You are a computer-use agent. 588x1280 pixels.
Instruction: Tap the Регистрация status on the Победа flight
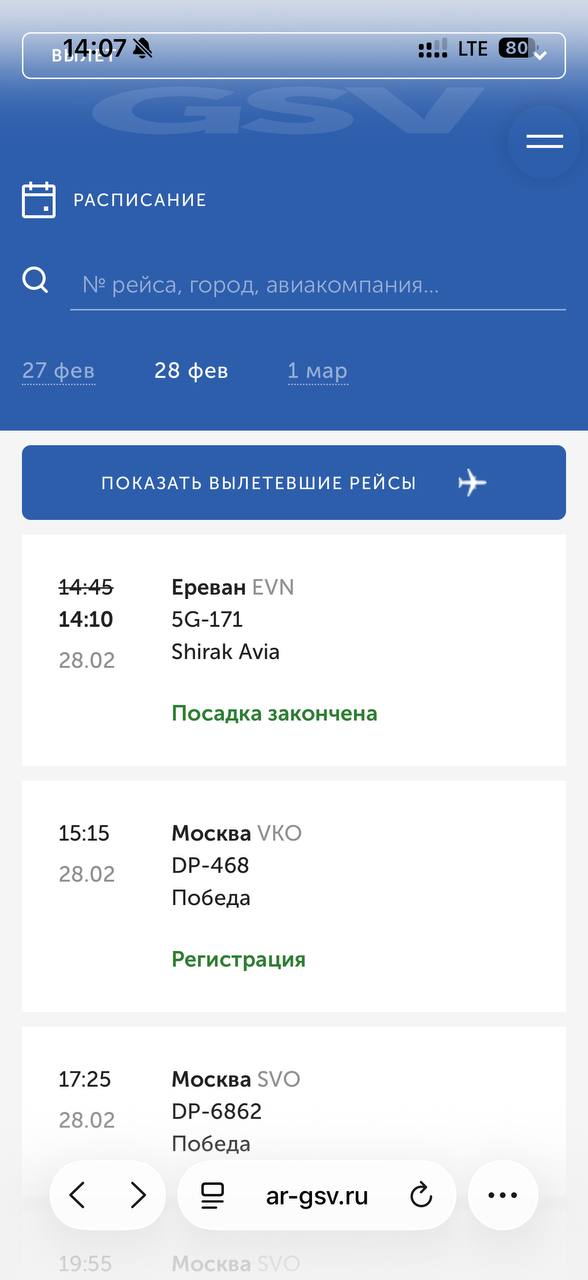click(237, 958)
